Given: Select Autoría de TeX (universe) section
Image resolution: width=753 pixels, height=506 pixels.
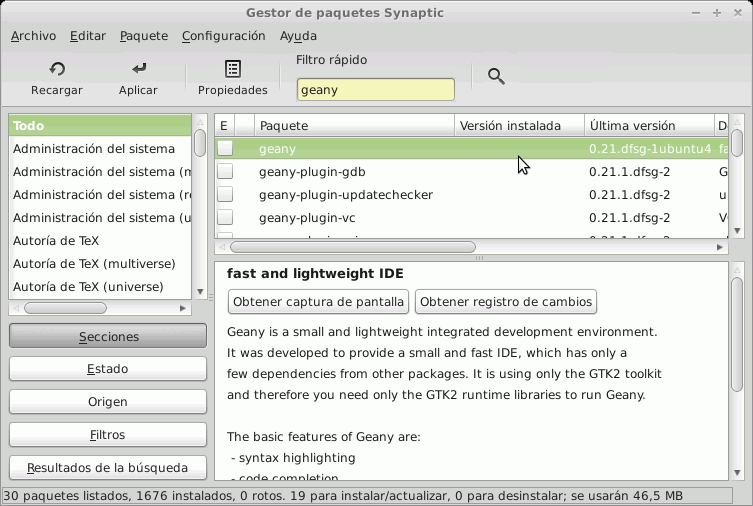Looking at the screenshot, I should [x=100, y=287].
